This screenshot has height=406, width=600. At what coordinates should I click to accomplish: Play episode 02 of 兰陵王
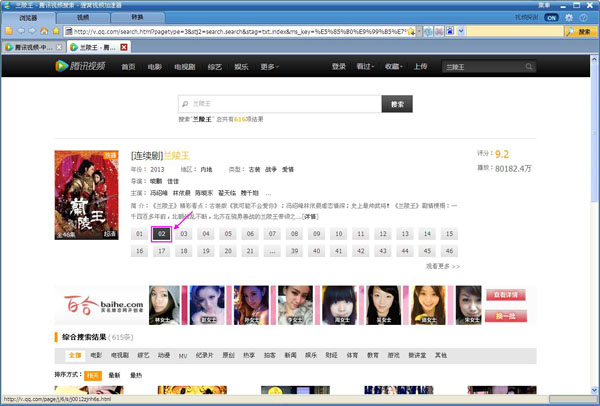click(x=161, y=234)
